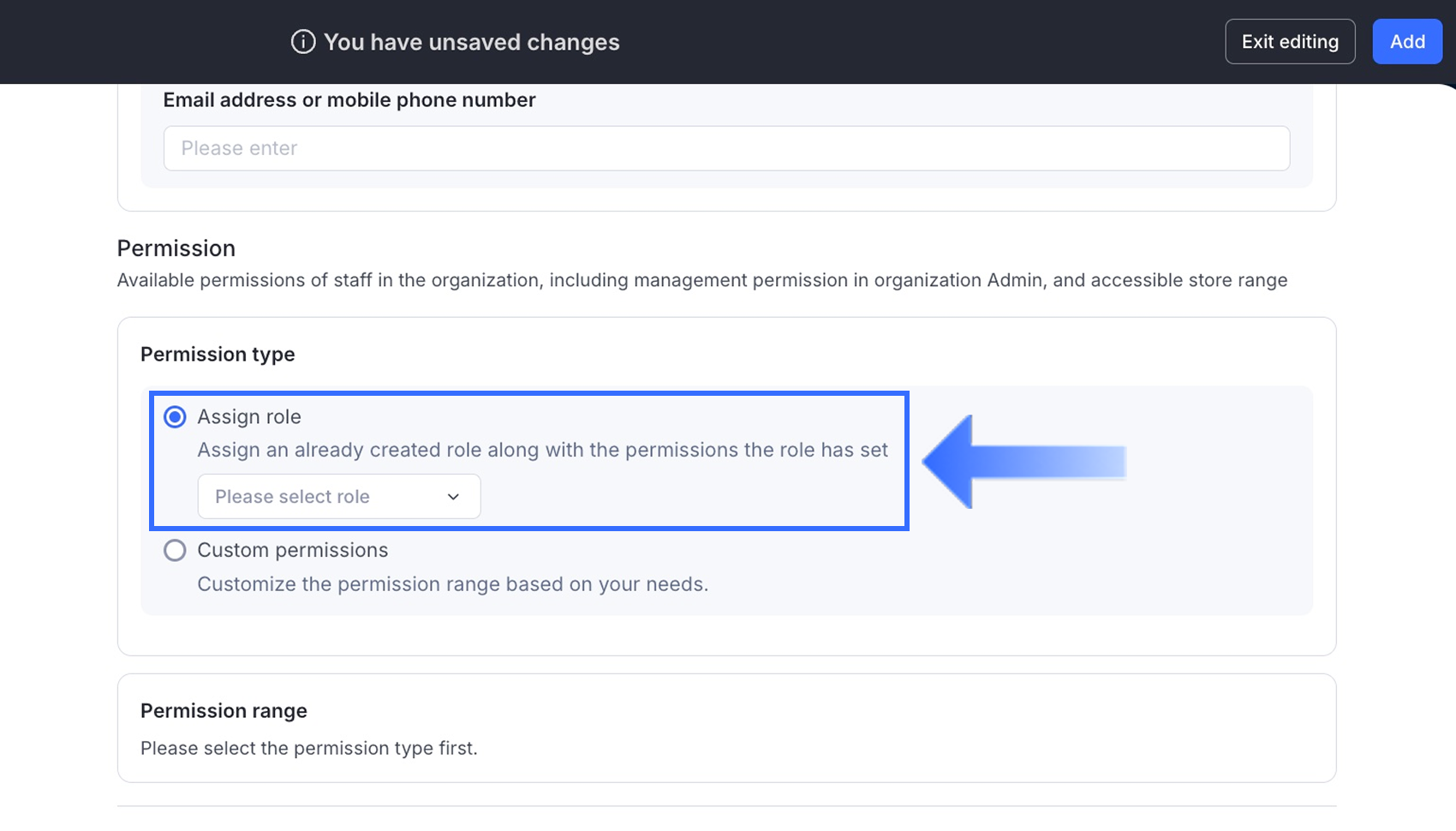Viewport: 1456px width, 831px height.
Task: Click the 'Customize the permission range' description
Action: [452, 584]
